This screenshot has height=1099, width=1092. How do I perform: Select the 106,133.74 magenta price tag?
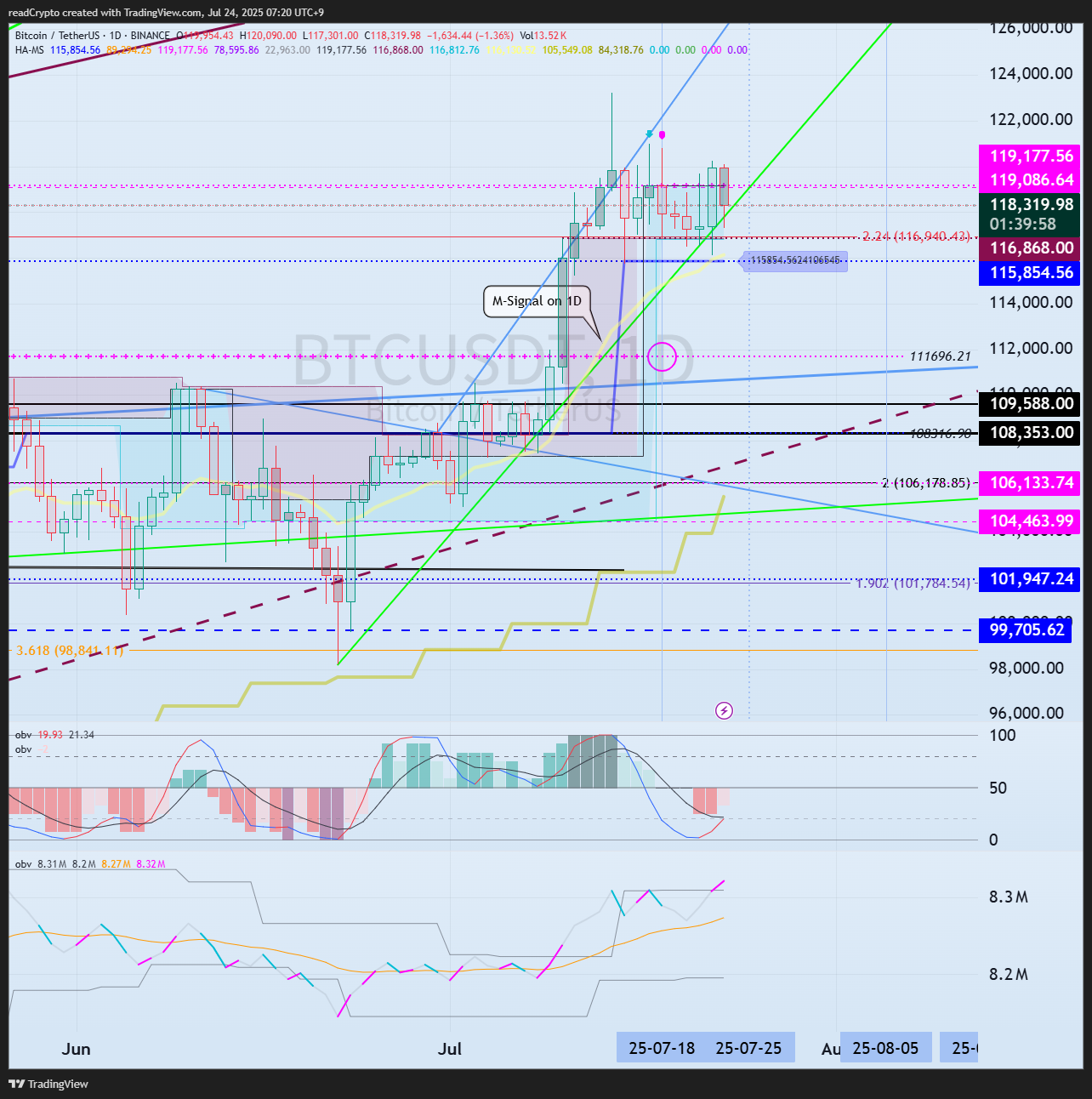click(1031, 482)
